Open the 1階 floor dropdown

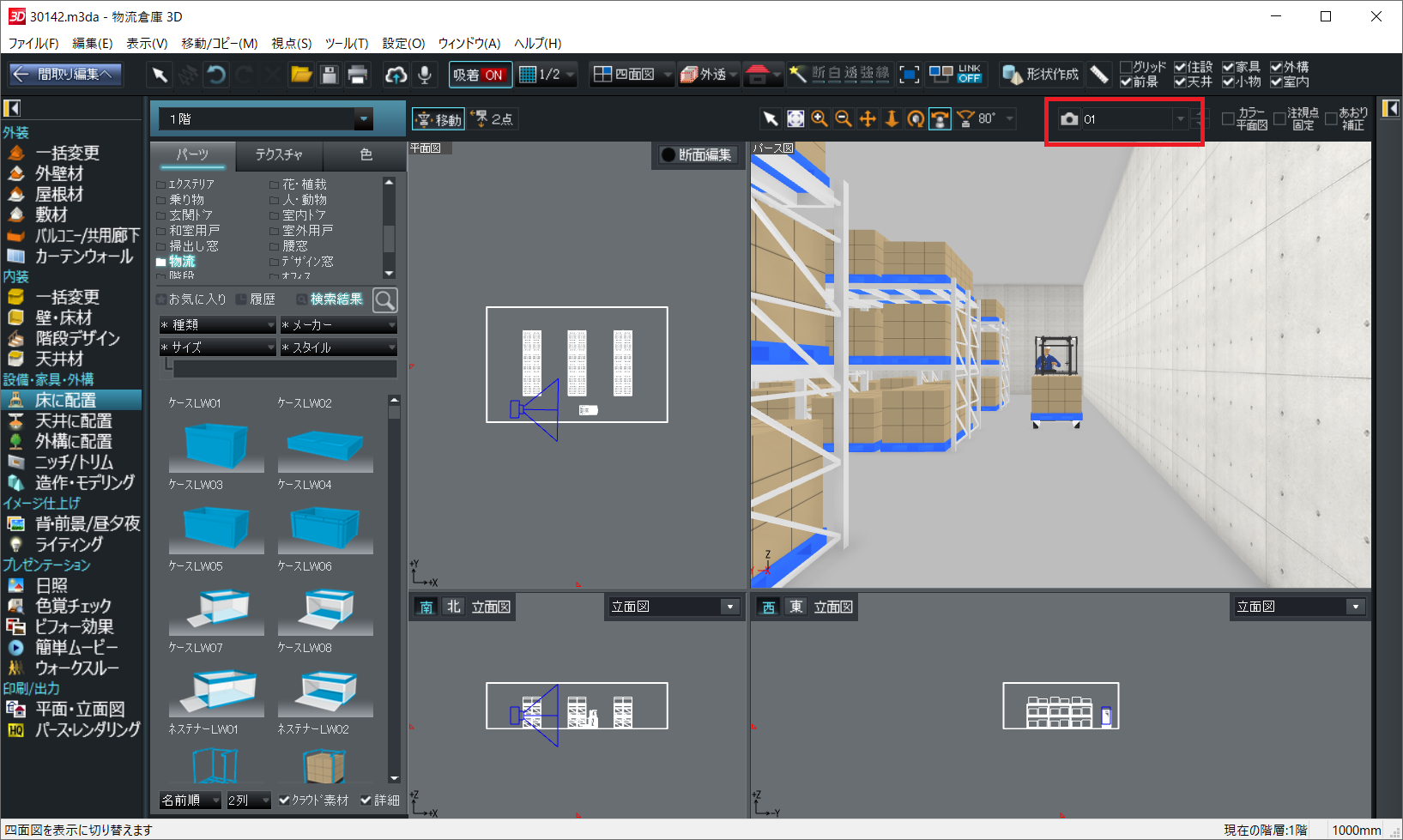[364, 119]
